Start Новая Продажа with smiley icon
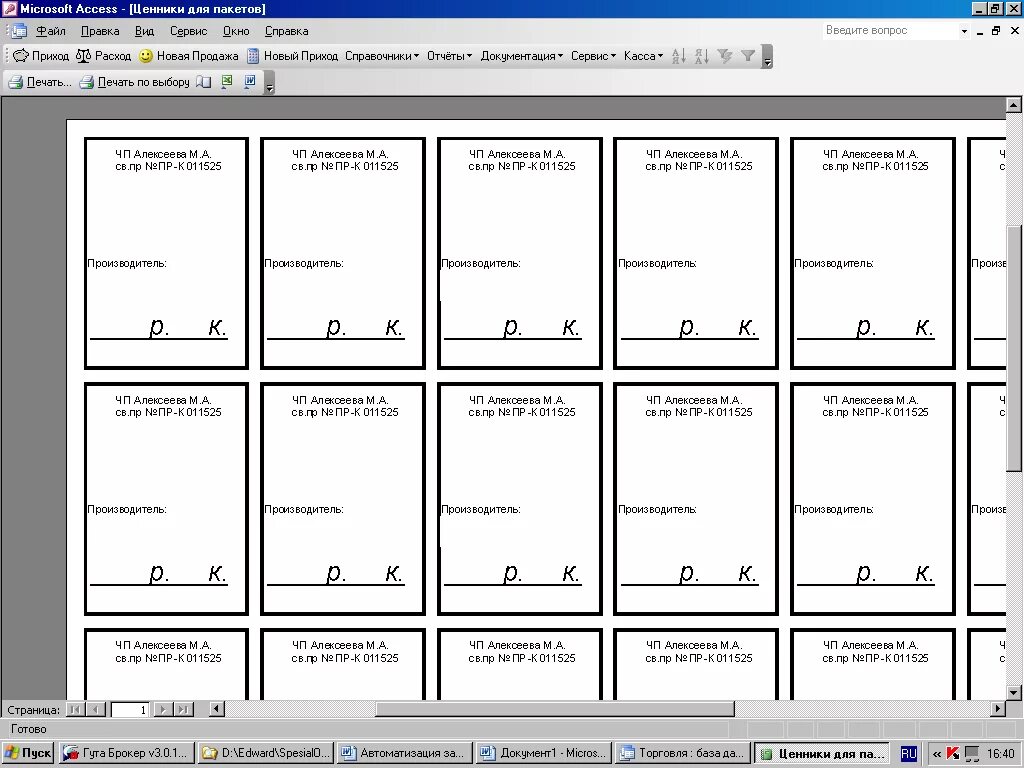This screenshot has width=1024, height=768. pos(189,56)
